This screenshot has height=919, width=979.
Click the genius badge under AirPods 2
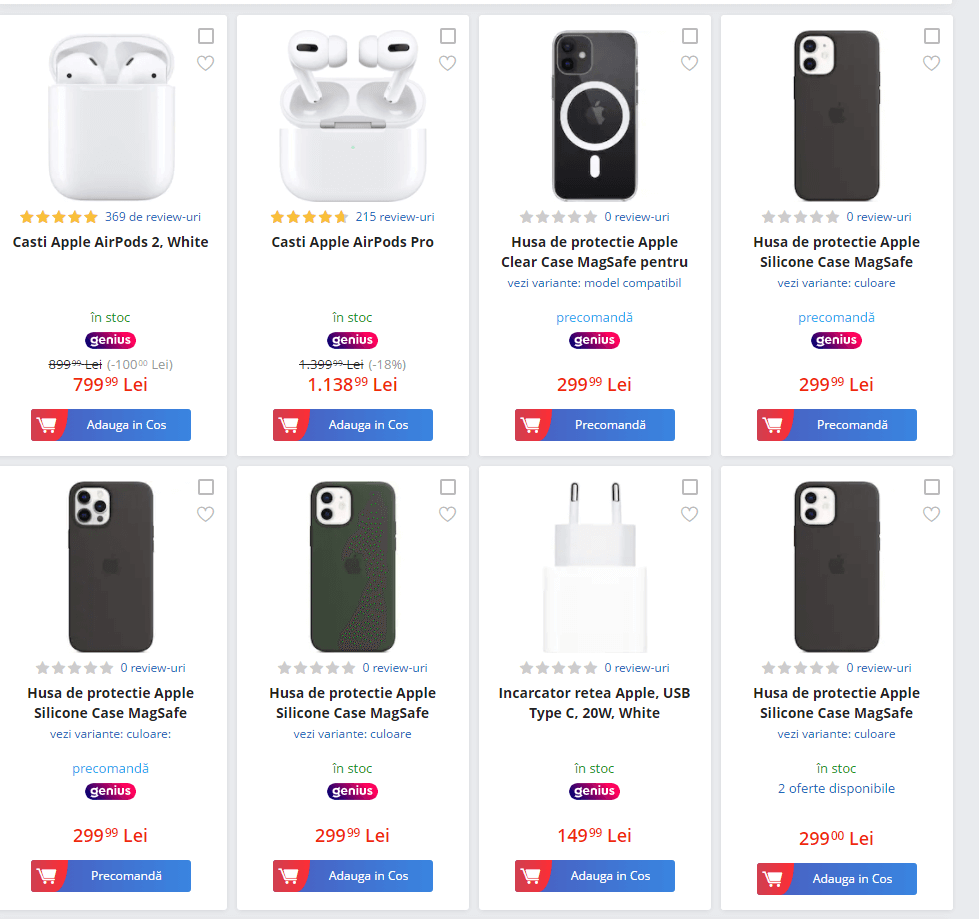(x=110, y=340)
